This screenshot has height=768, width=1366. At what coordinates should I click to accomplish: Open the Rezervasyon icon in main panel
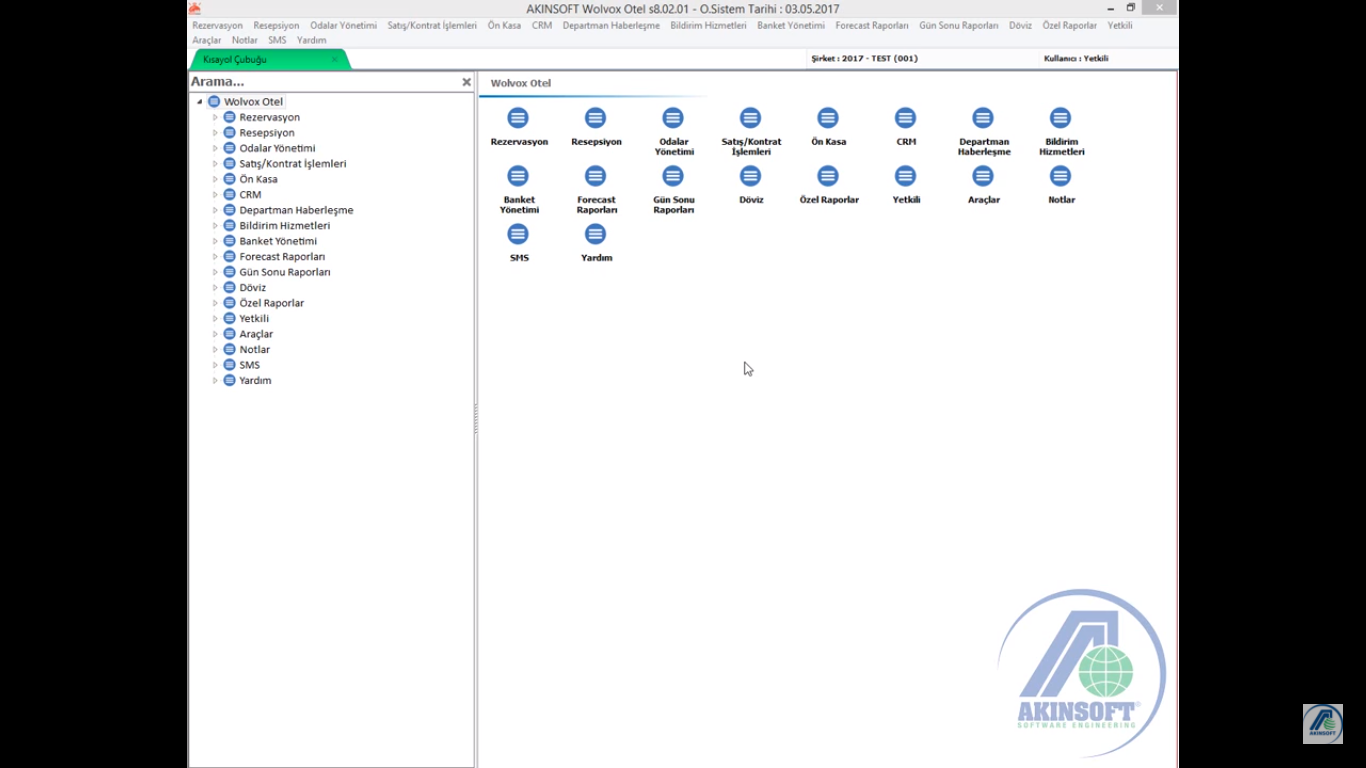click(x=518, y=118)
